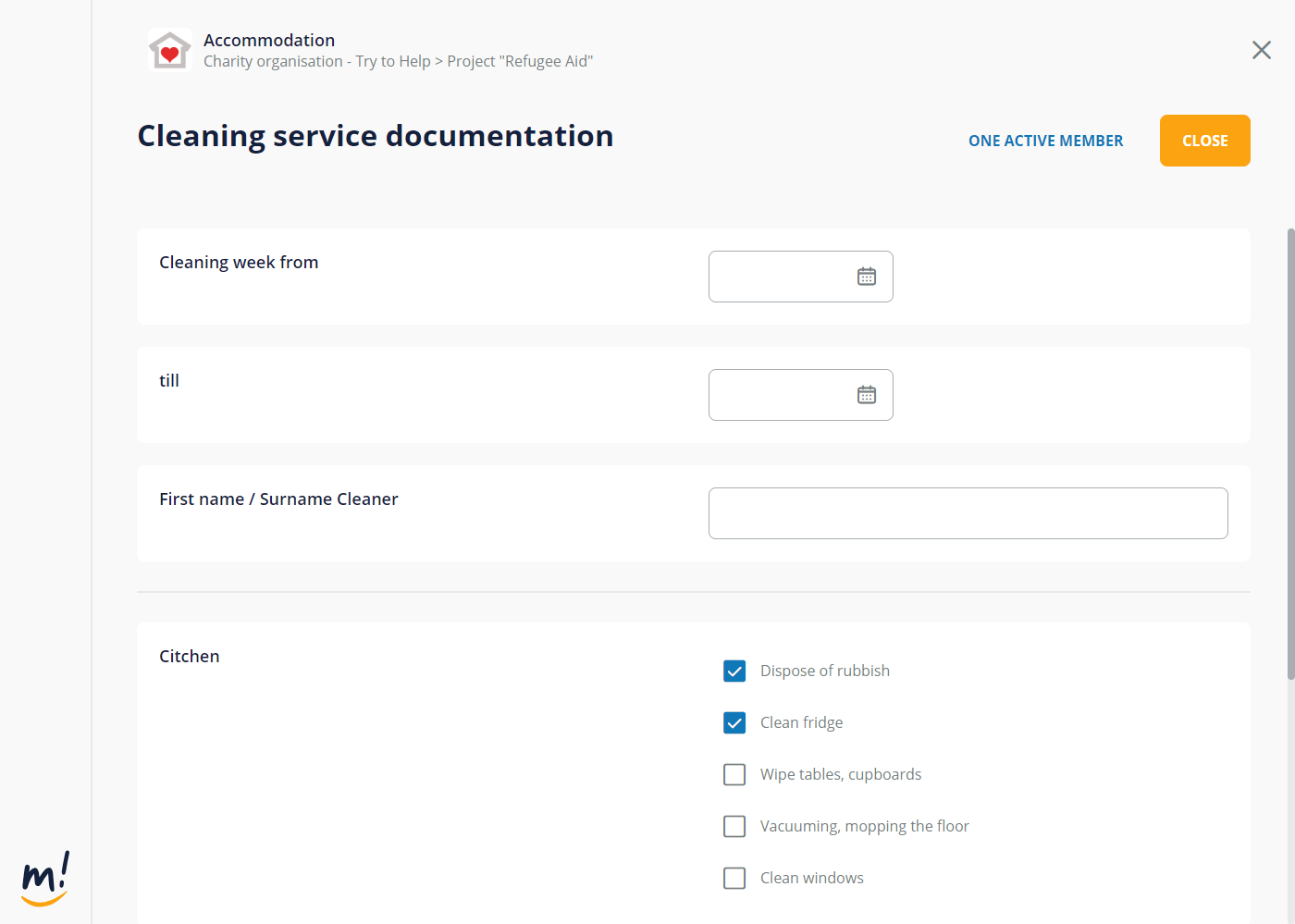Viewport: 1295px width, 924px height.
Task: Click the Wipe tables, cupboards label
Action: click(x=841, y=774)
